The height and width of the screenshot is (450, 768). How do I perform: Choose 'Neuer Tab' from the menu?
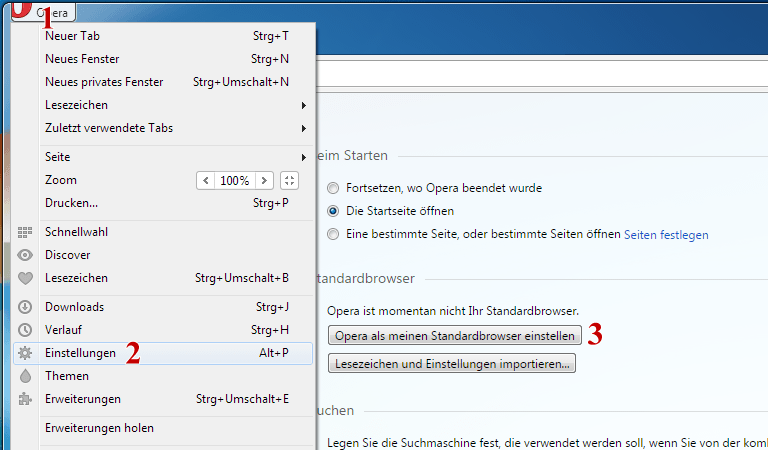(163, 36)
